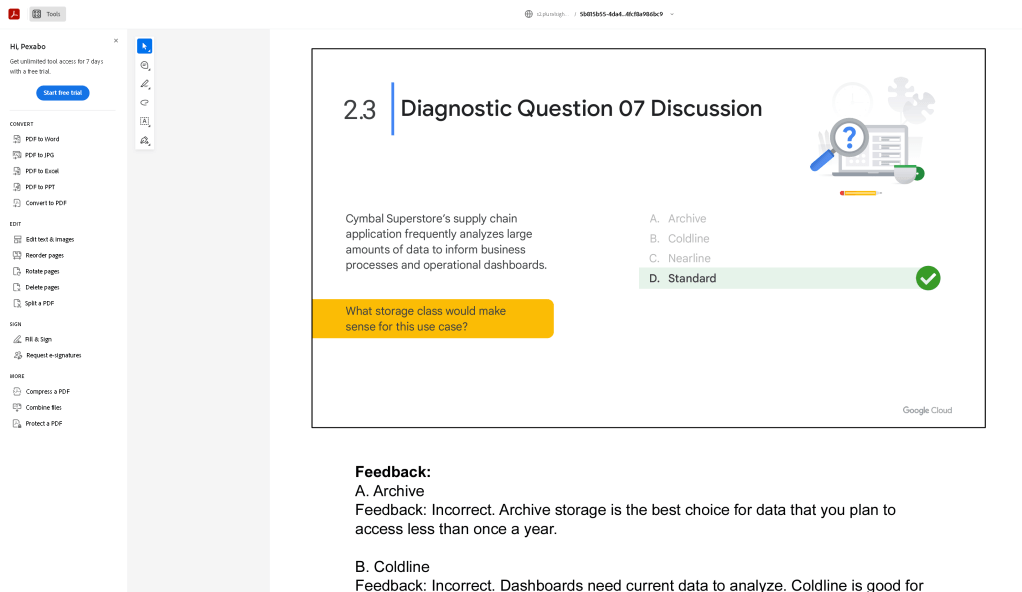Click the Fill & Sign pen icon
1022x592 pixels.
point(17,339)
